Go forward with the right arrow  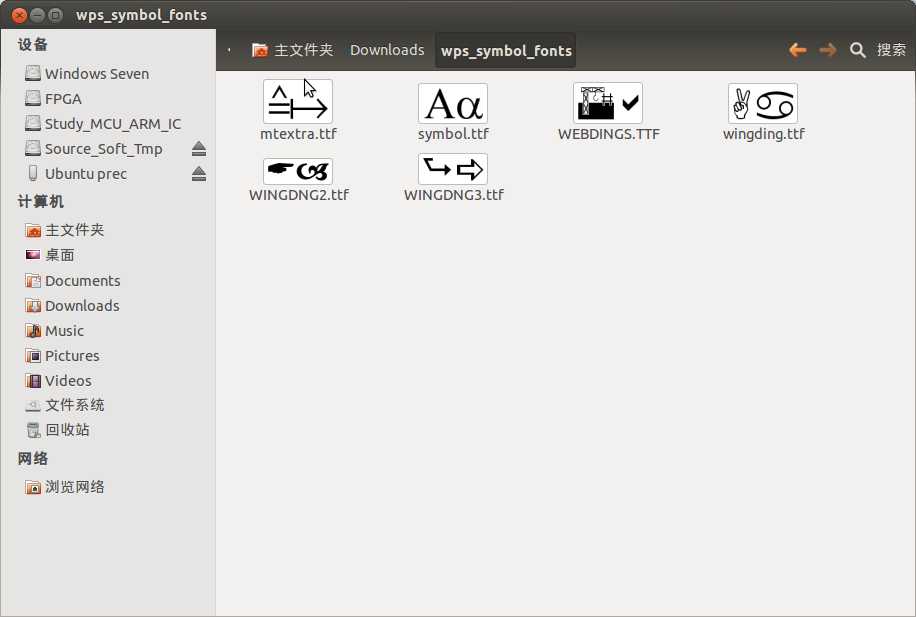[828, 50]
